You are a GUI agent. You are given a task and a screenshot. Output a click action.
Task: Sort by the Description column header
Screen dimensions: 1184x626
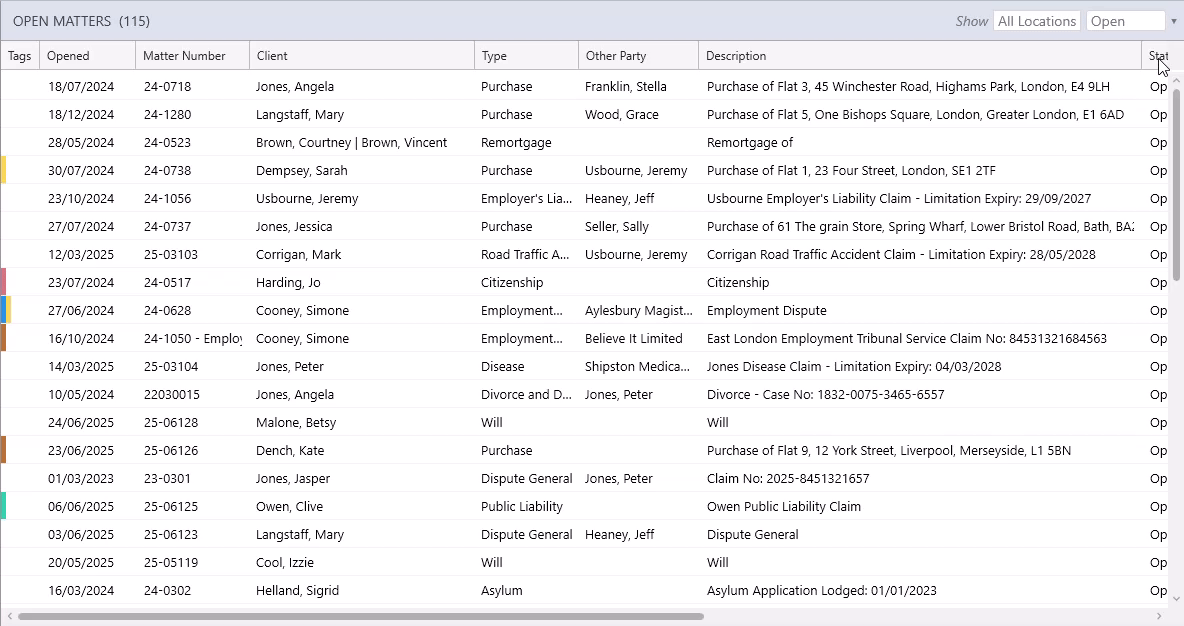tap(920, 56)
